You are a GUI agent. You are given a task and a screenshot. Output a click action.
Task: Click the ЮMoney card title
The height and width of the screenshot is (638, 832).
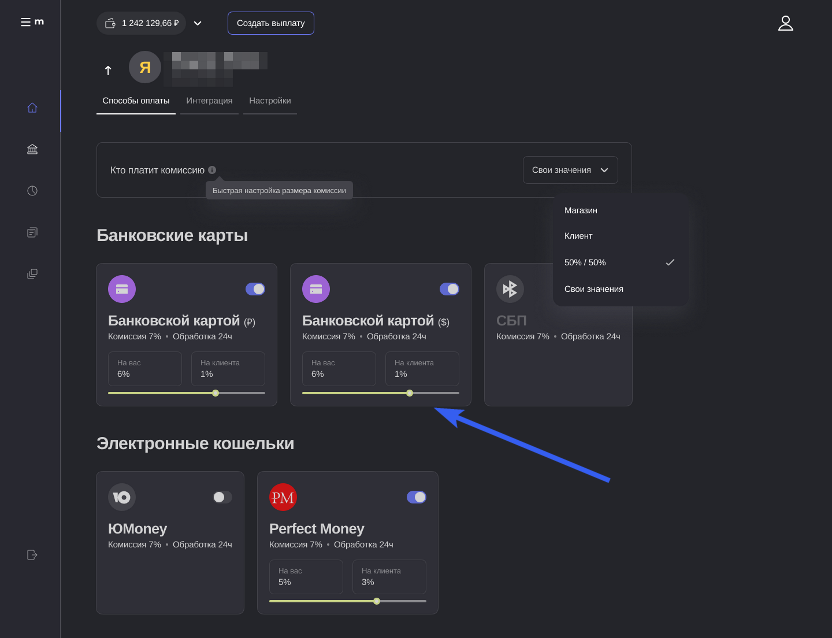137,529
